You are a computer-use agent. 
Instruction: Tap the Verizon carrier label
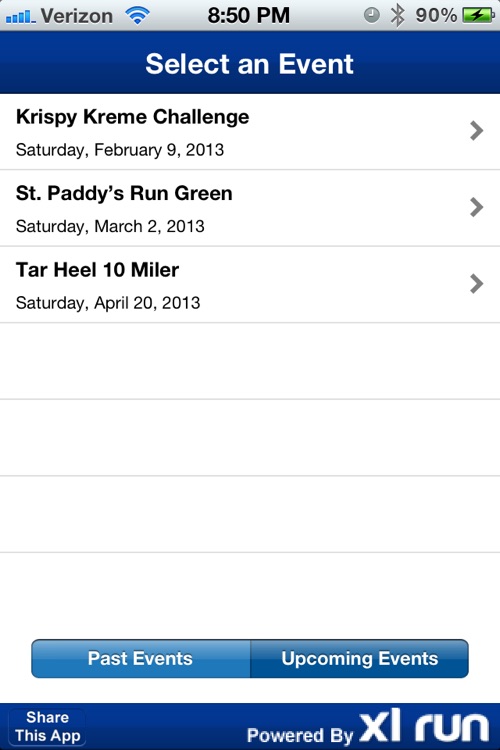coord(77,16)
